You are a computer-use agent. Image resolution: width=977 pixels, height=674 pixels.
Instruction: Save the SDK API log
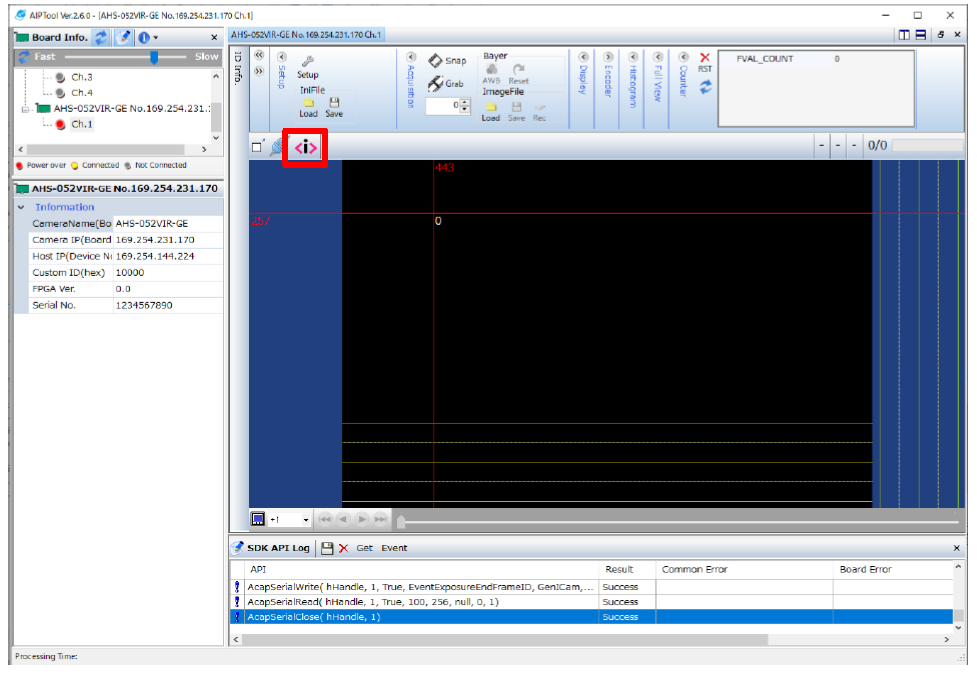point(327,548)
